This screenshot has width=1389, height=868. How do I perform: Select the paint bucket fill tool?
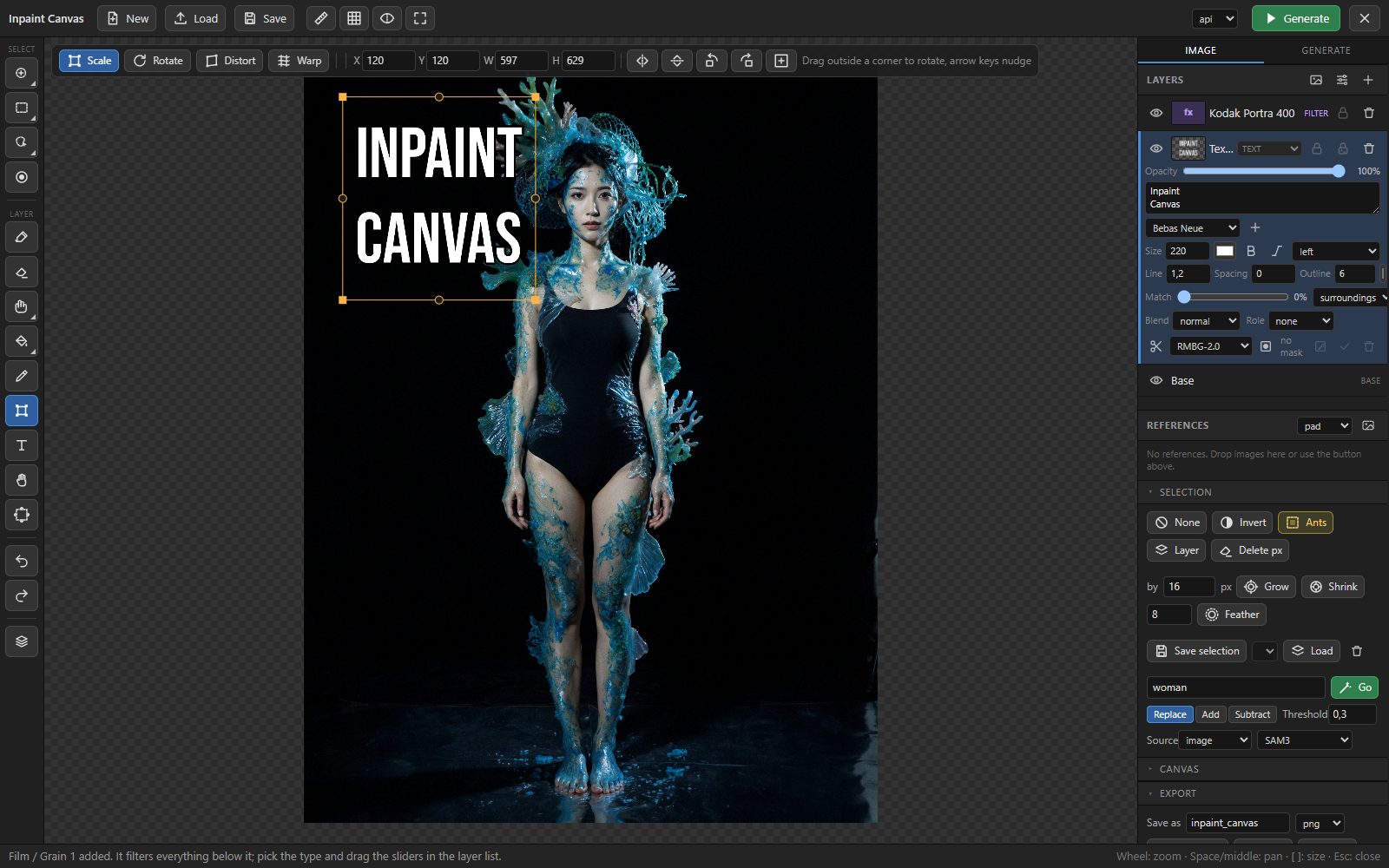(22, 341)
